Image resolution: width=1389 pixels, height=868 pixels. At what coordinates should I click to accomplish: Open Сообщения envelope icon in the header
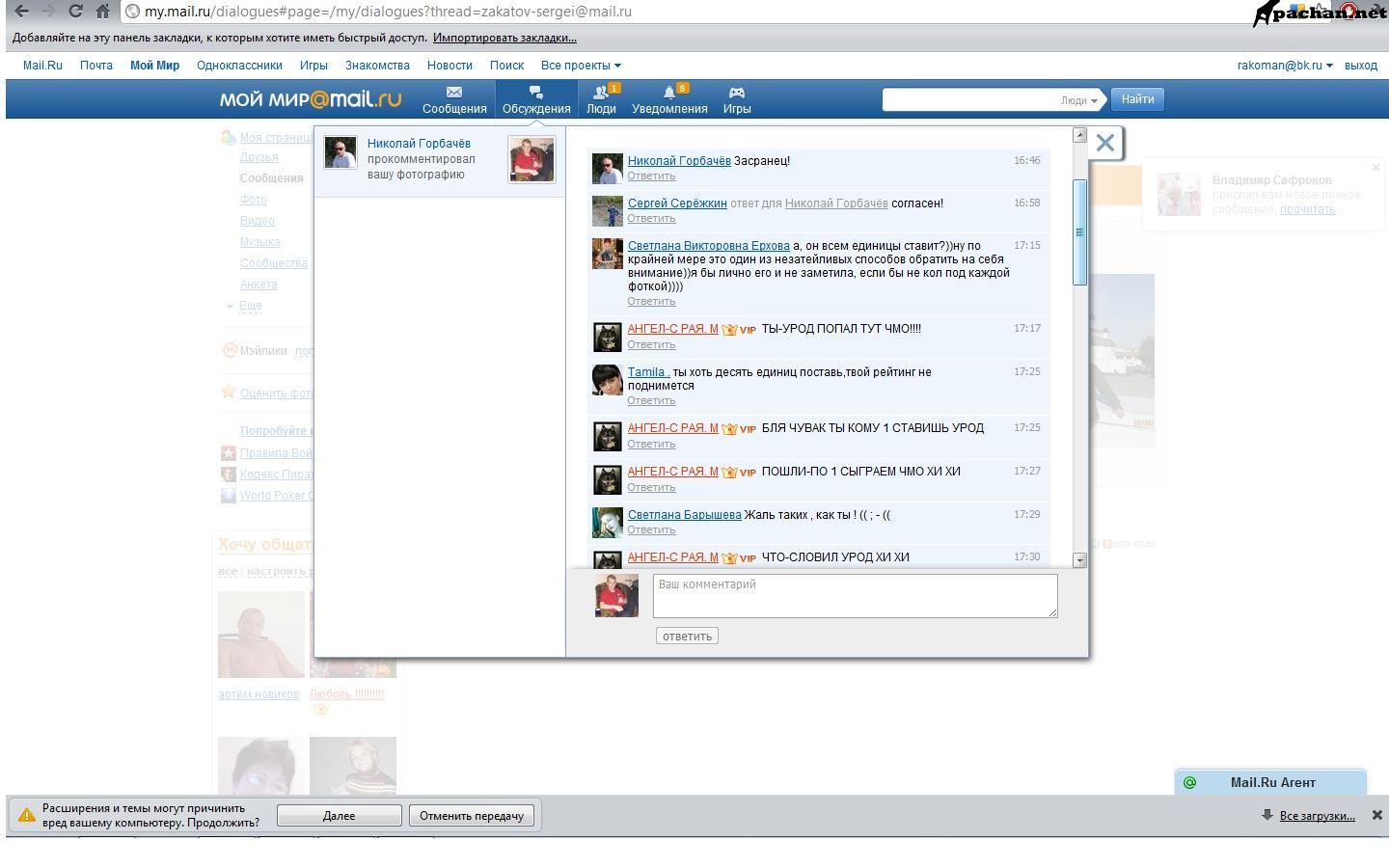point(454,93)
